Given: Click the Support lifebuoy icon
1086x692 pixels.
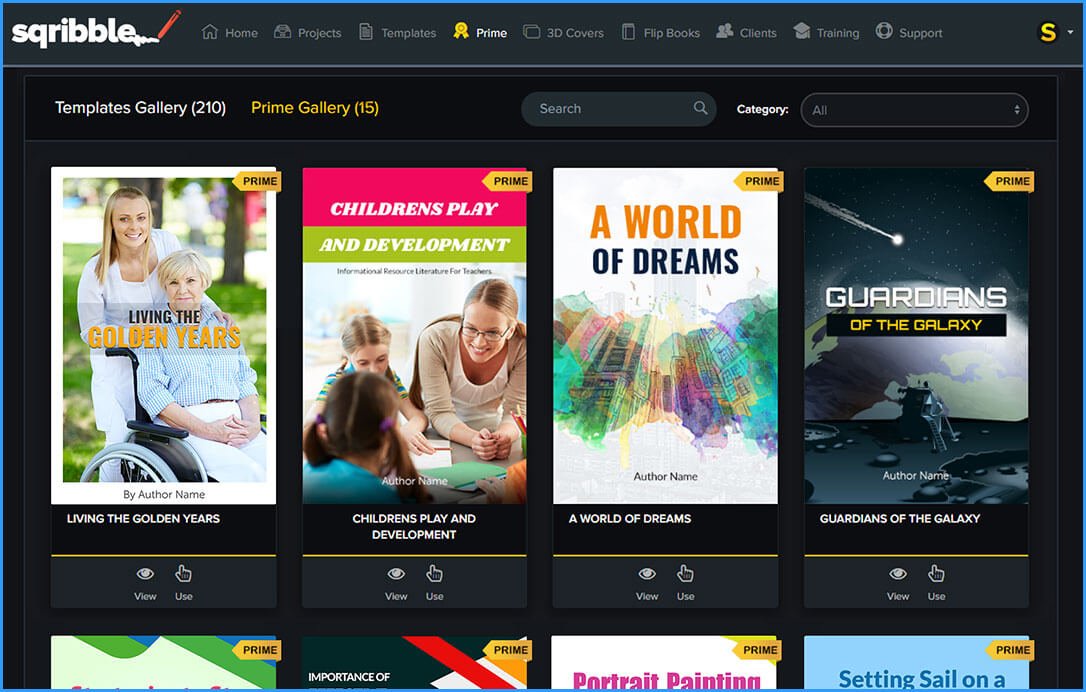Looking at the screenshot, I should coord(884,31).
